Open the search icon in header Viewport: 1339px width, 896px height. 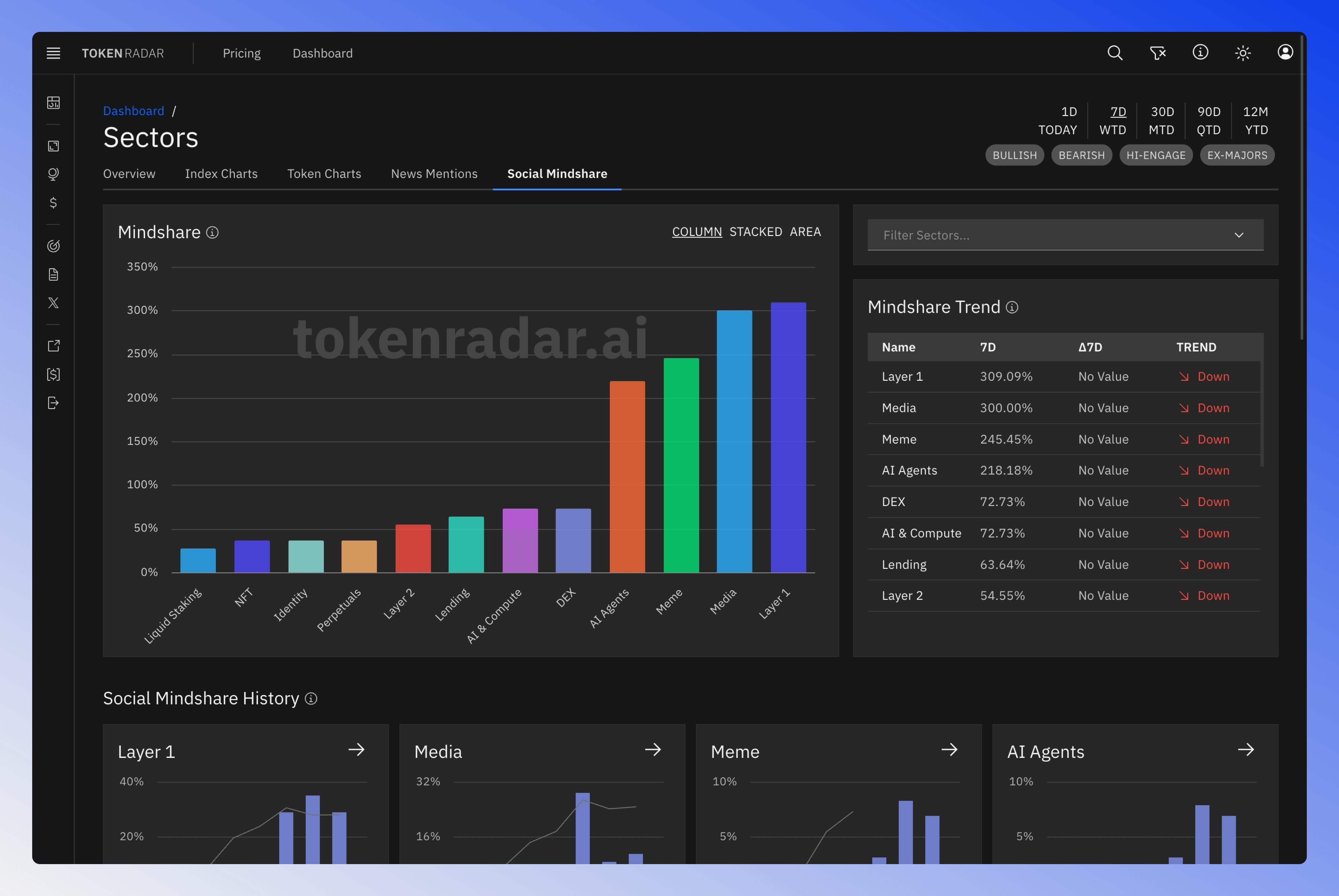point(1115,53)
